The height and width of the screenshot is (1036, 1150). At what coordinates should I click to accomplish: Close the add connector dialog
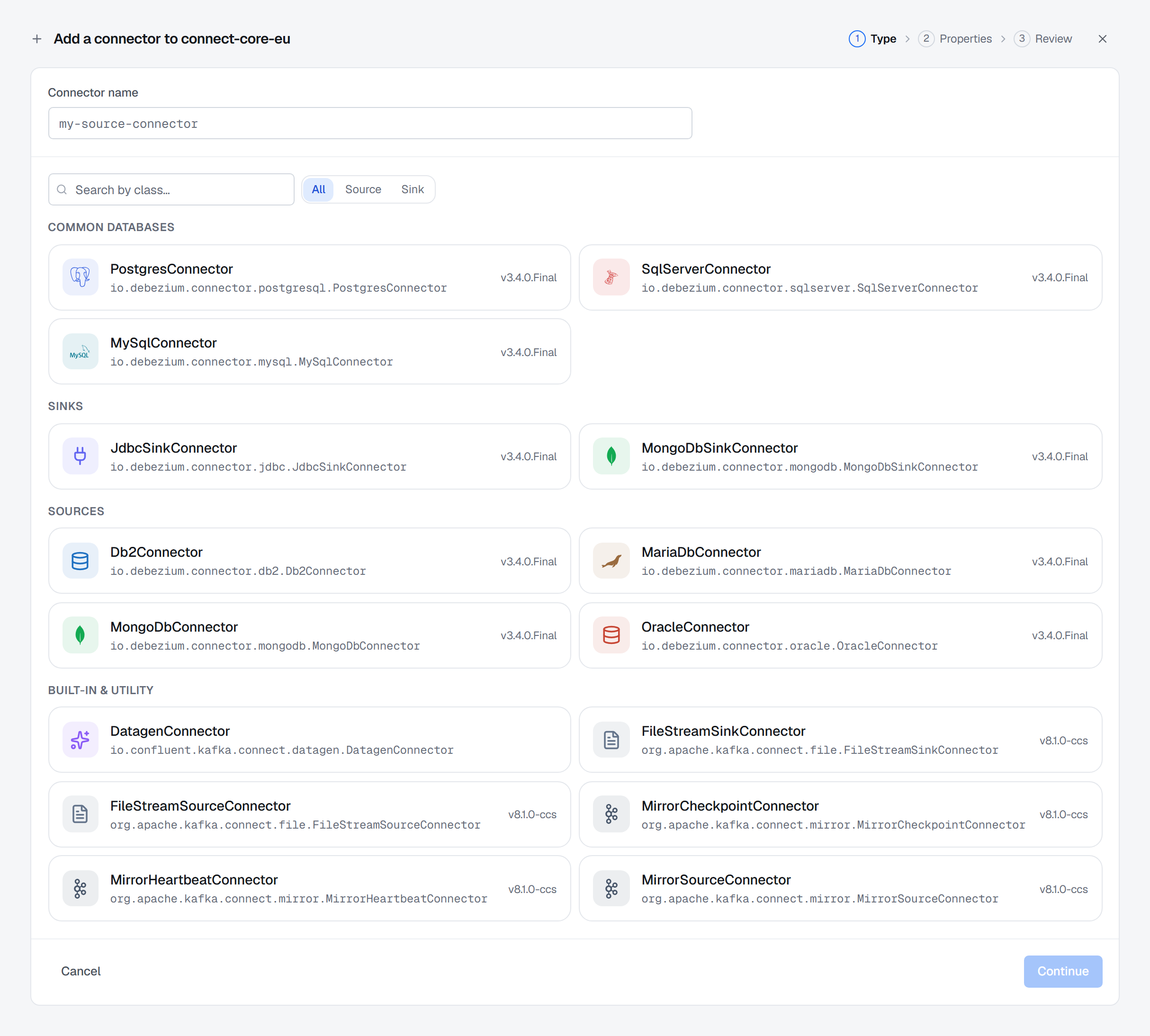pyautogui.click(x=1102, y=39)
